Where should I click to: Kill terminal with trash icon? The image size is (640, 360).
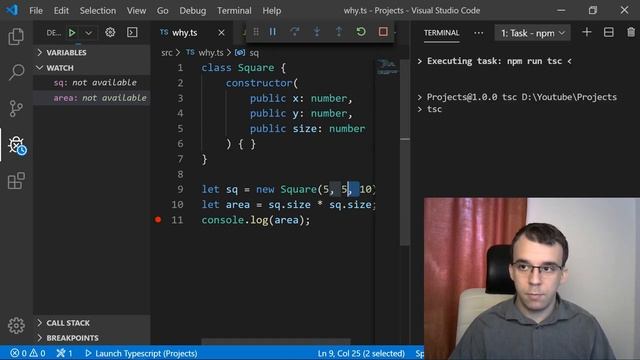[631, 32]
